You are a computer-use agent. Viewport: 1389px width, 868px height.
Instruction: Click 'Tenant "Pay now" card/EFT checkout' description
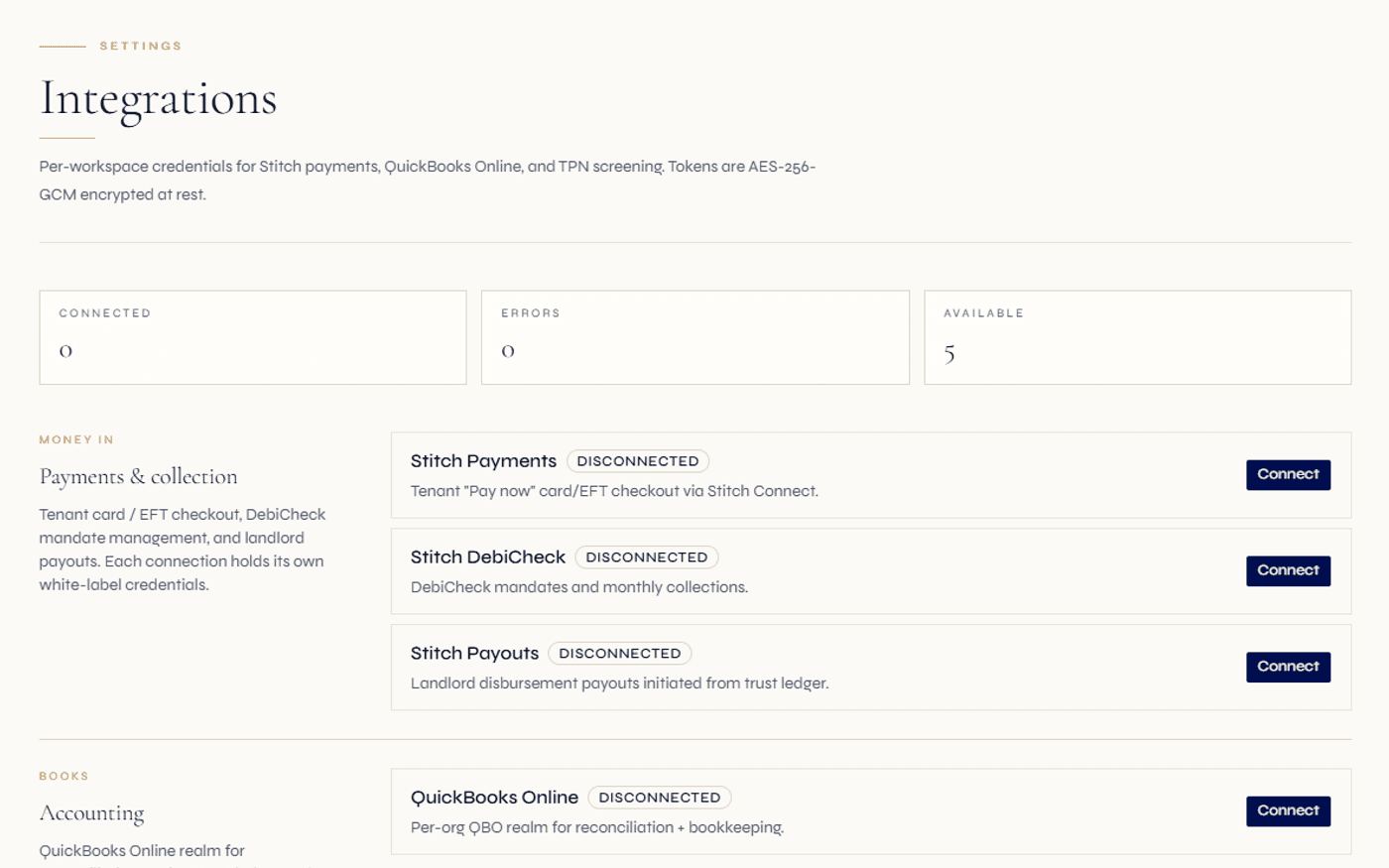click(x=614, y=491)
